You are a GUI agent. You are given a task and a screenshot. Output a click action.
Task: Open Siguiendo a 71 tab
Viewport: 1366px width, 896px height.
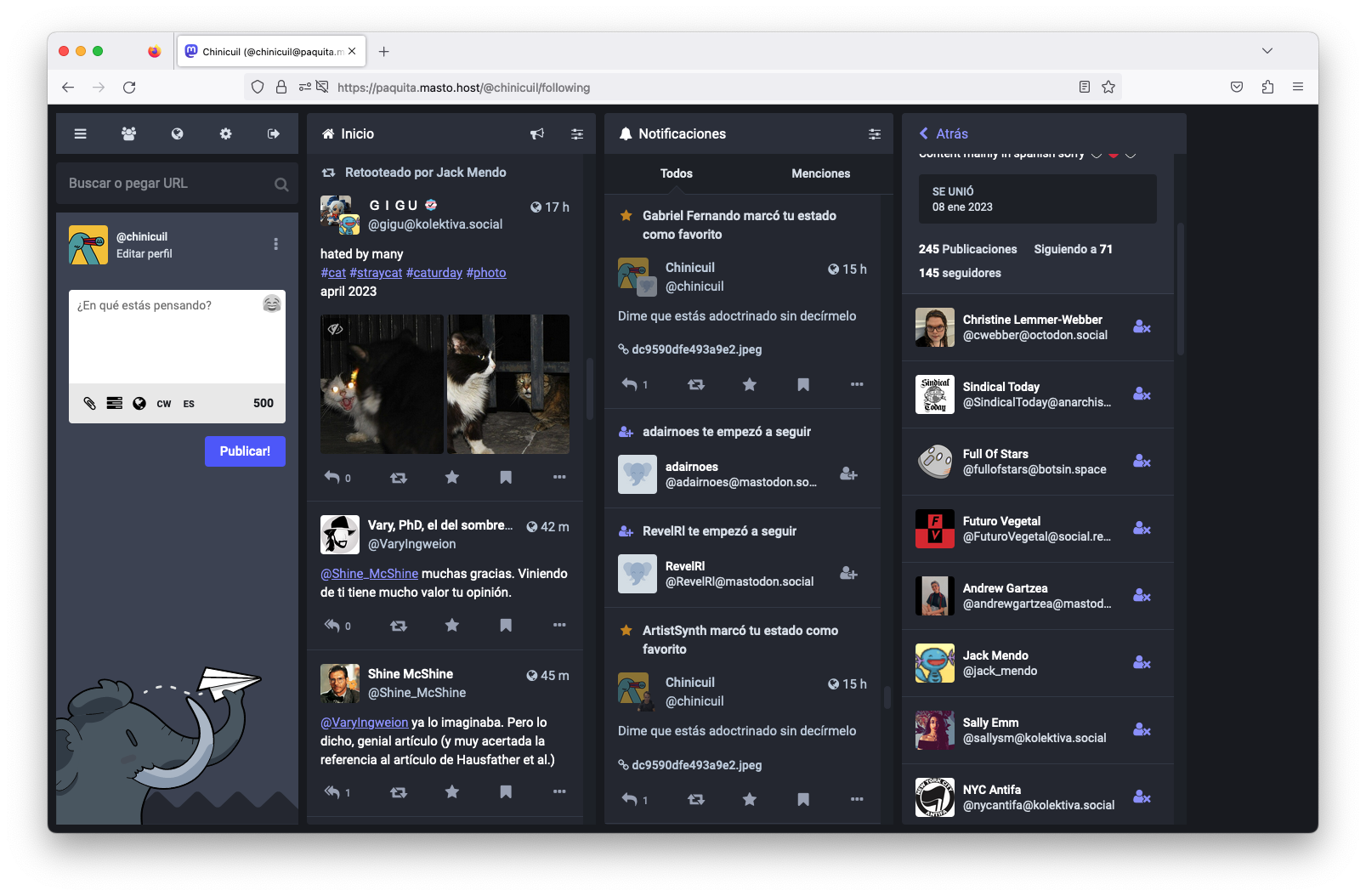coord(1073,249)
